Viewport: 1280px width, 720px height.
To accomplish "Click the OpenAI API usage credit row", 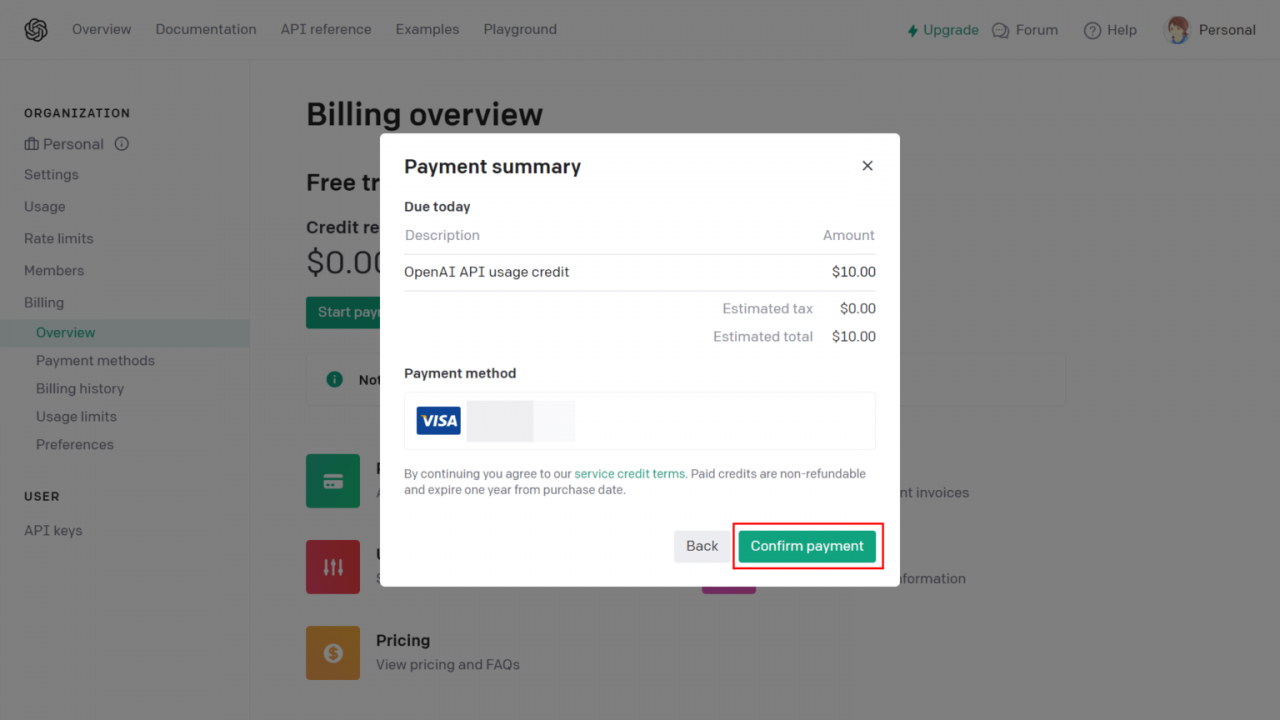I will pyautogui.click(x=640, y=272).
